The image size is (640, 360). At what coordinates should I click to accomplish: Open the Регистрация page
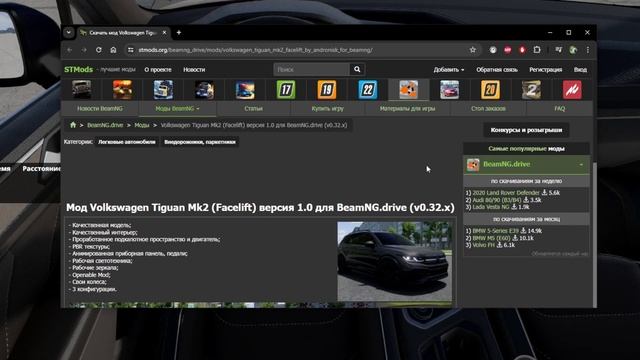[545, 69]
